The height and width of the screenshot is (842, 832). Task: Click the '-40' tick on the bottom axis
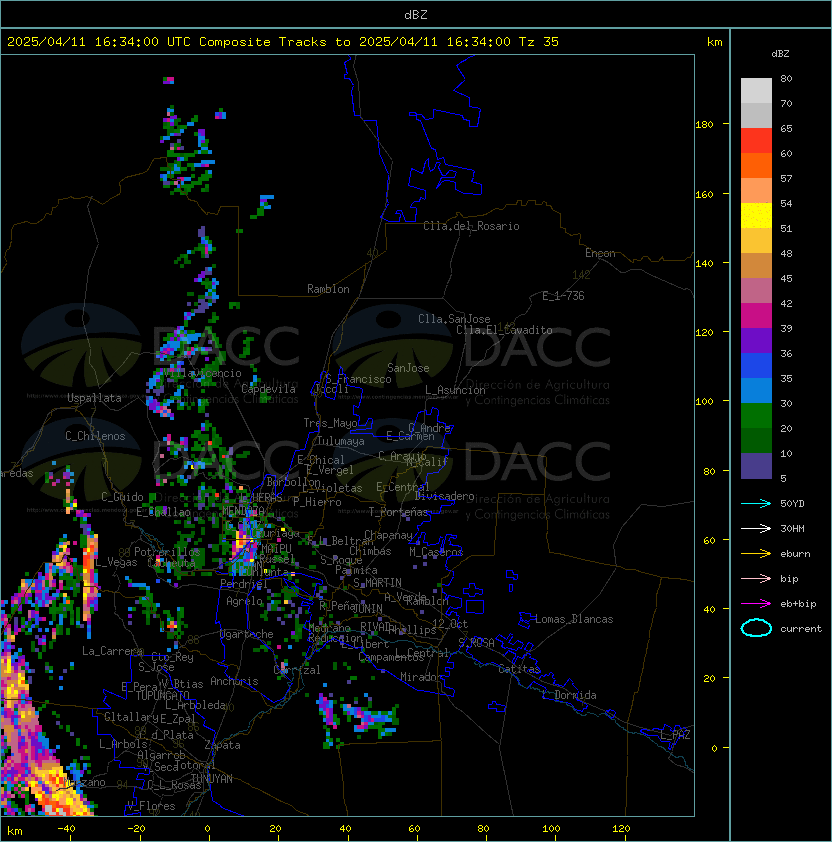point(66,829)
